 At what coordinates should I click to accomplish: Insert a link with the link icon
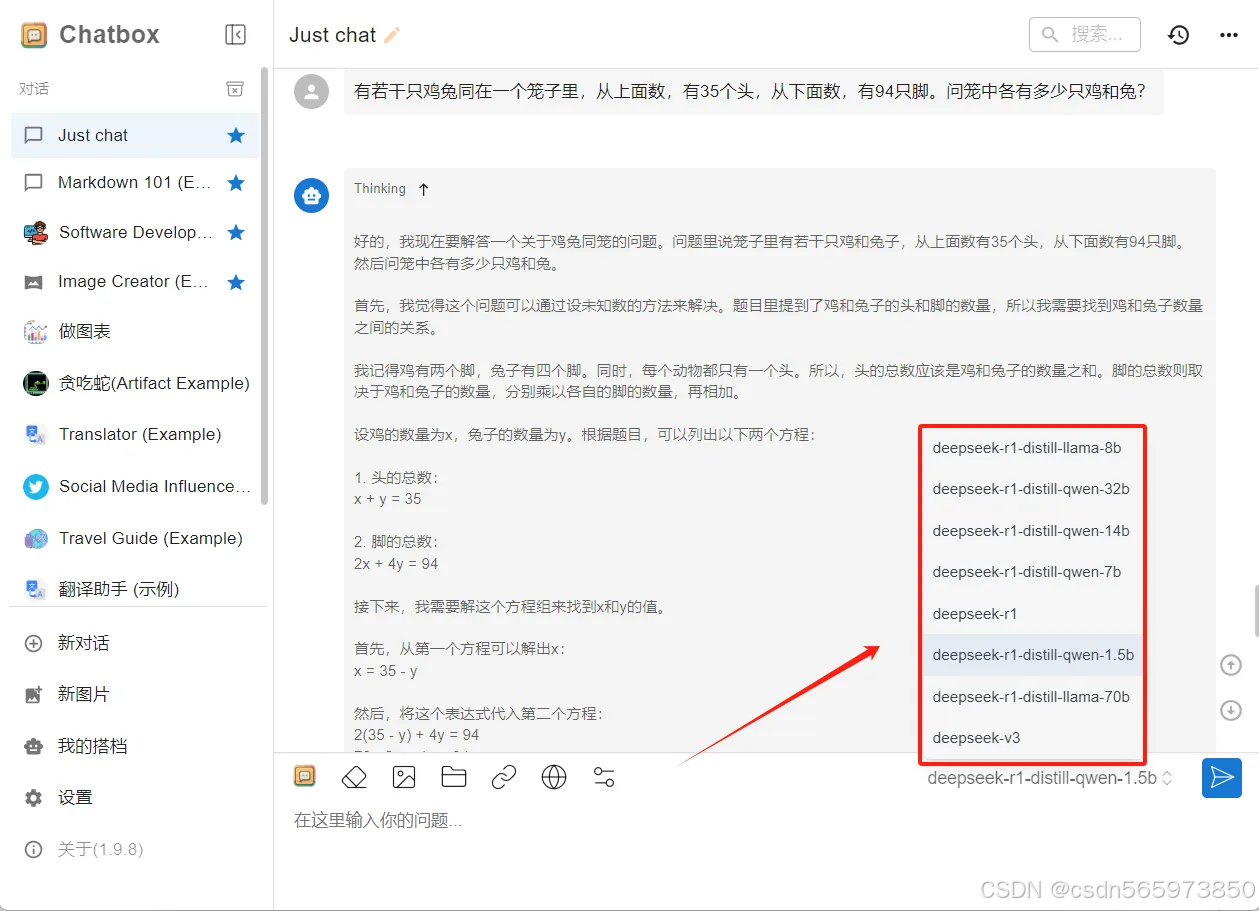504,776
